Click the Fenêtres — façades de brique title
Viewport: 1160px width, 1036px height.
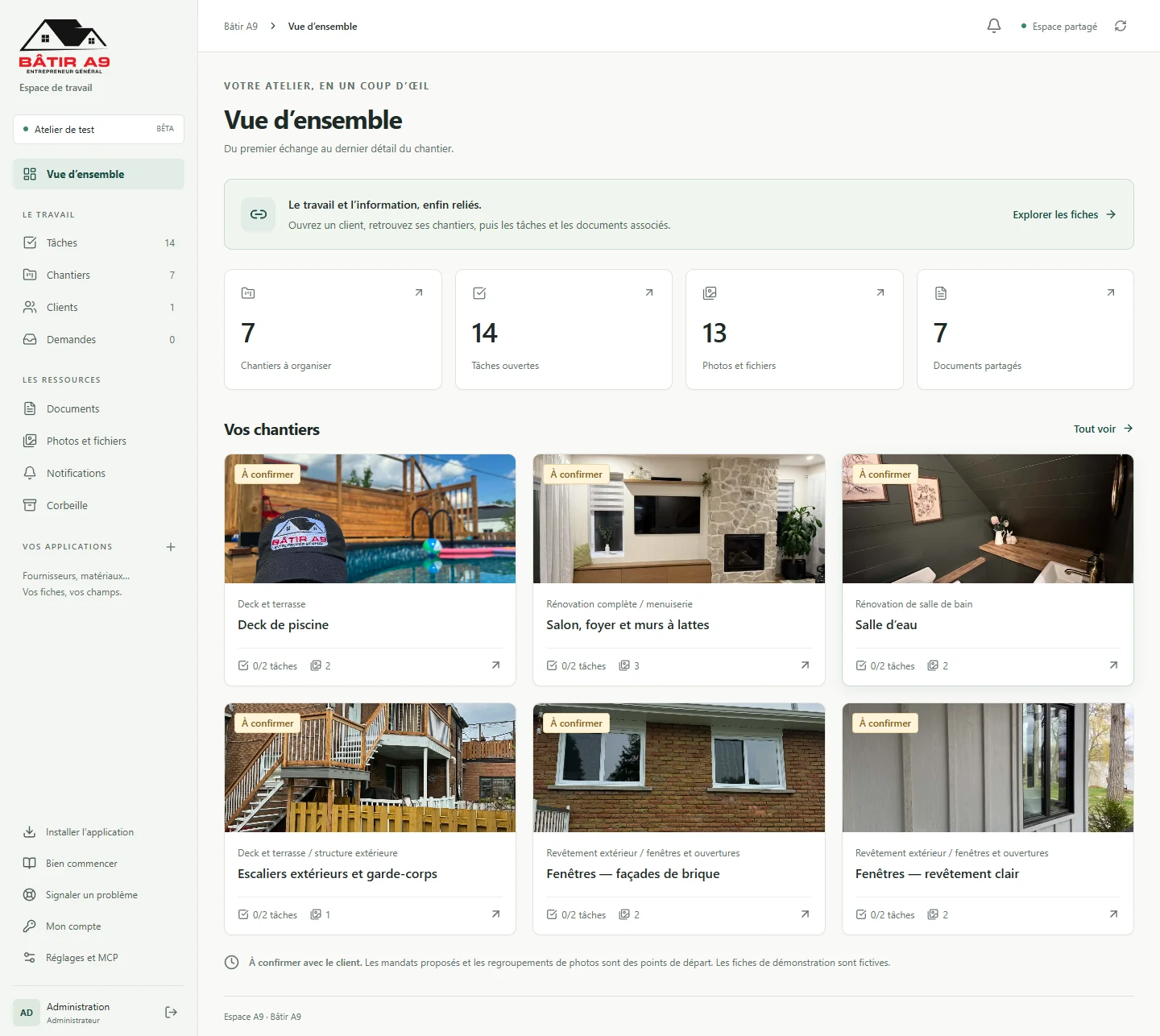click(633, 874)
